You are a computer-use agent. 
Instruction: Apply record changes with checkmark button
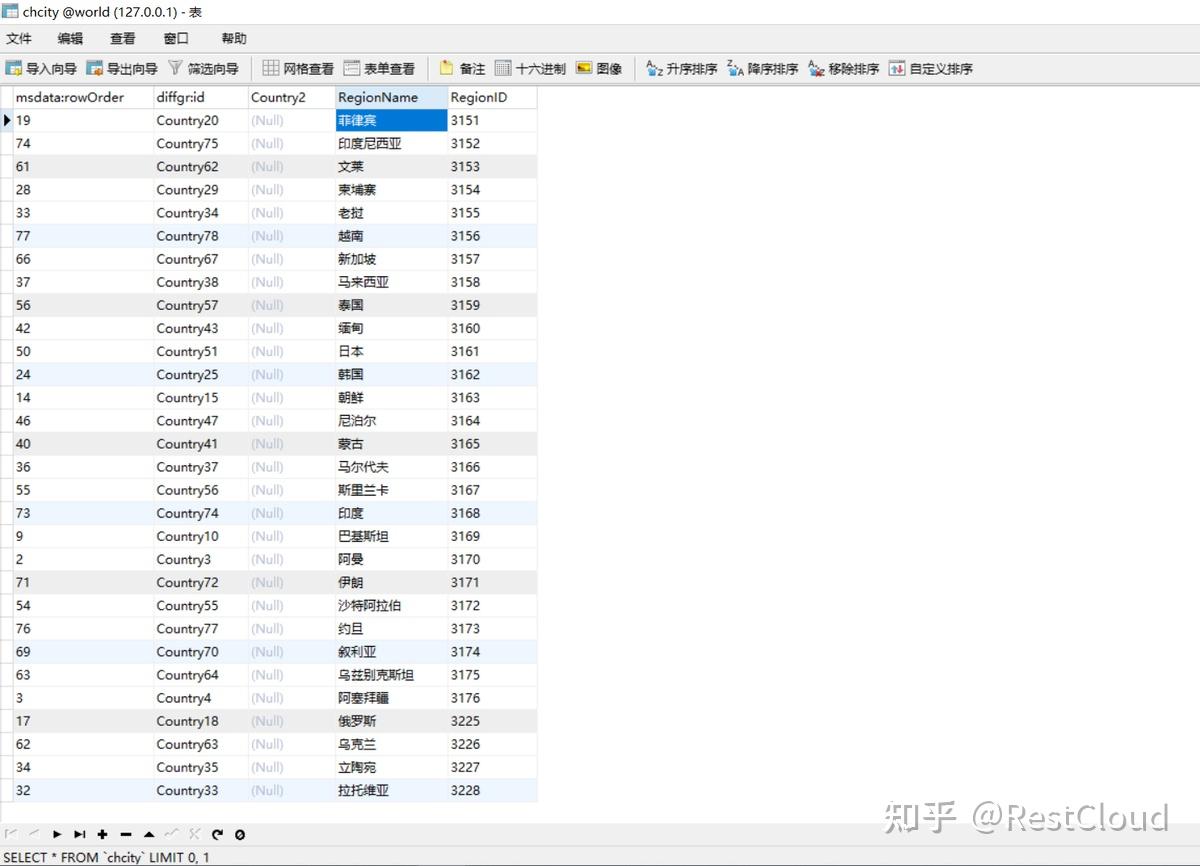[174, 834]
